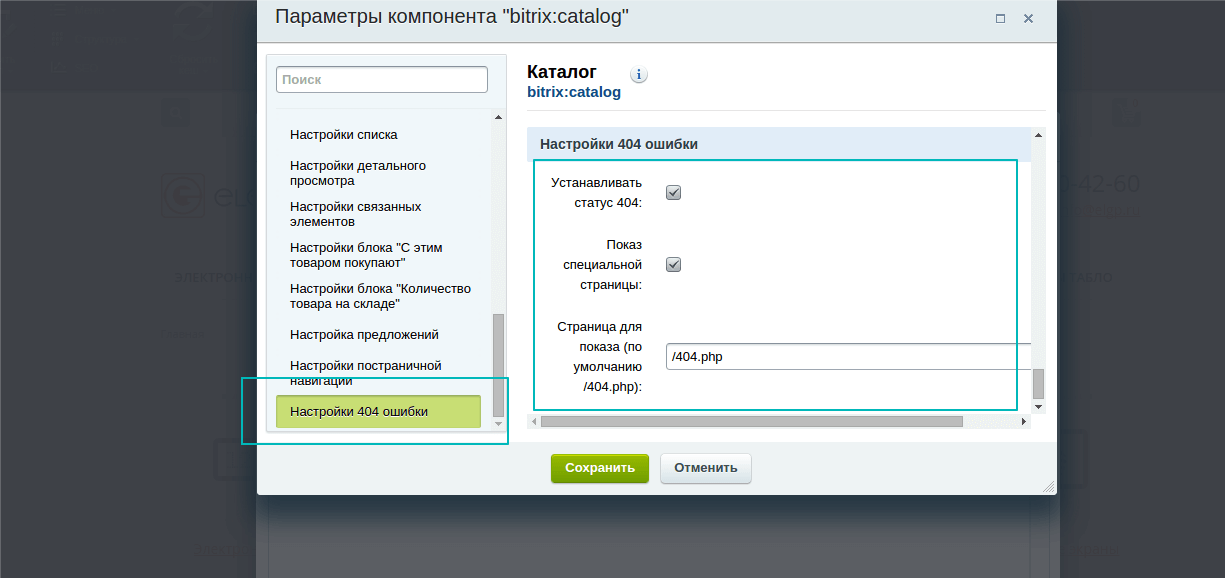Click the left list scroll-down arrow
This screenshot has width=1225, height=578.
(498, 425)
